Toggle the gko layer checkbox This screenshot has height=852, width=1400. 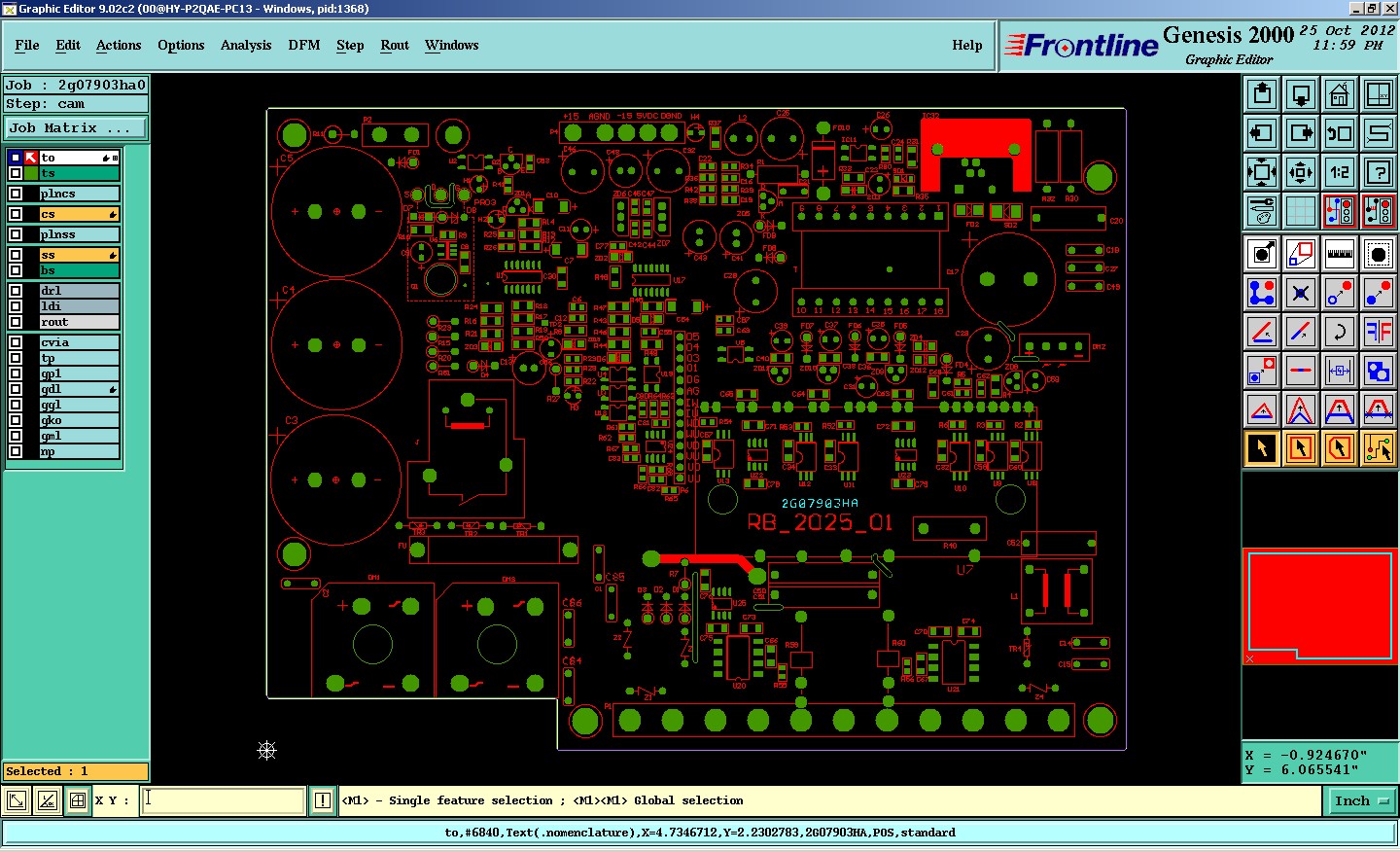(16, 420)
